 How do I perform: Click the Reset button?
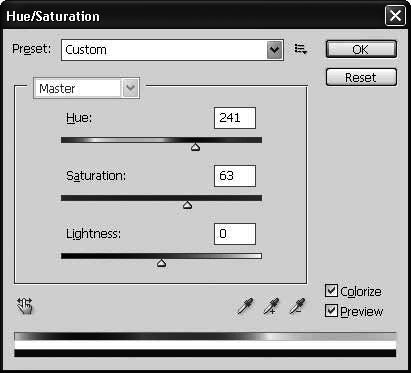[361, 77]
